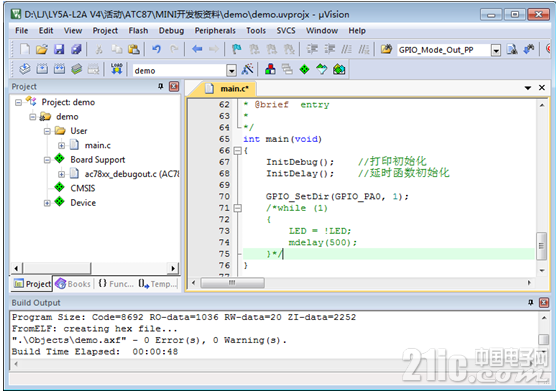
Task: Open the editor tab list dropdown arrow
Action: 528,88
